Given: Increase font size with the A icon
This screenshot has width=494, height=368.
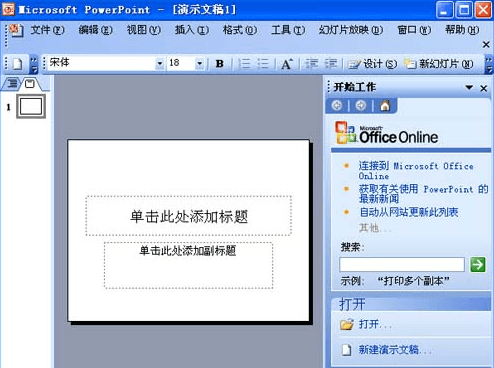Looking at the screenshot, I should [x=287, y=63].
